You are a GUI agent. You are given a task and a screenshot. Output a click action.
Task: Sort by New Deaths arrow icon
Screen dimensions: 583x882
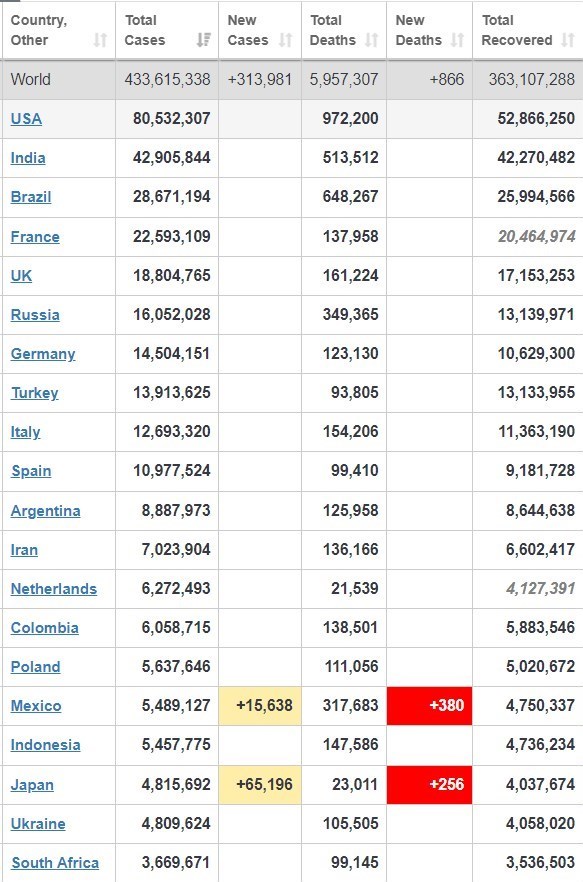[x=458, y=40]
